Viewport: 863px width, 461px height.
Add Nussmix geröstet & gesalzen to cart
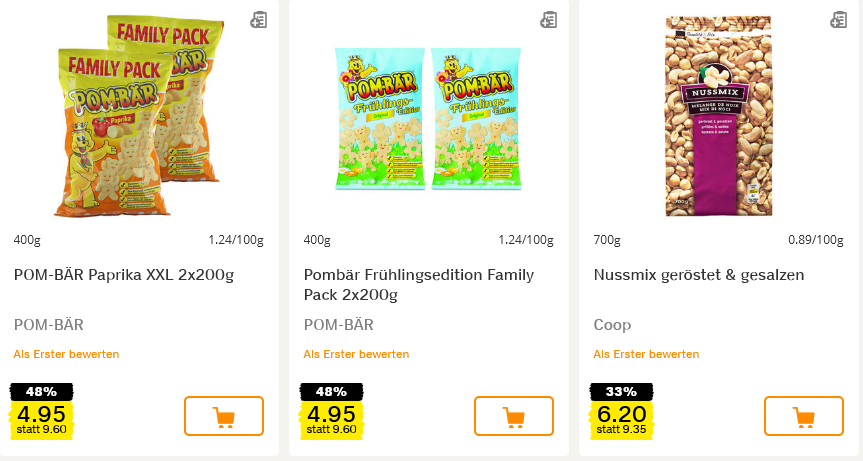(x=804, y=416)
